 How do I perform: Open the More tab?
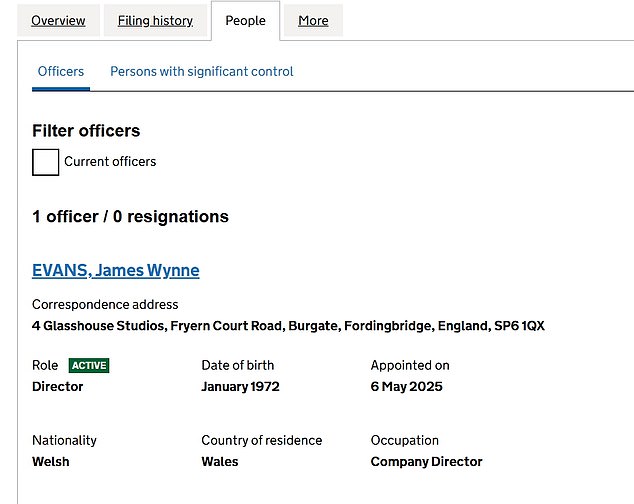pyautogui.click(x=313, y=20)
